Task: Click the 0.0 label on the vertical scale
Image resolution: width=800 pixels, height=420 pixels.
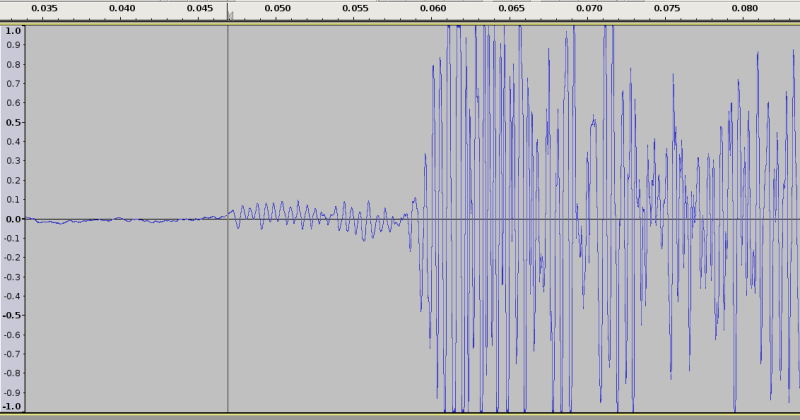Action: 12,219
